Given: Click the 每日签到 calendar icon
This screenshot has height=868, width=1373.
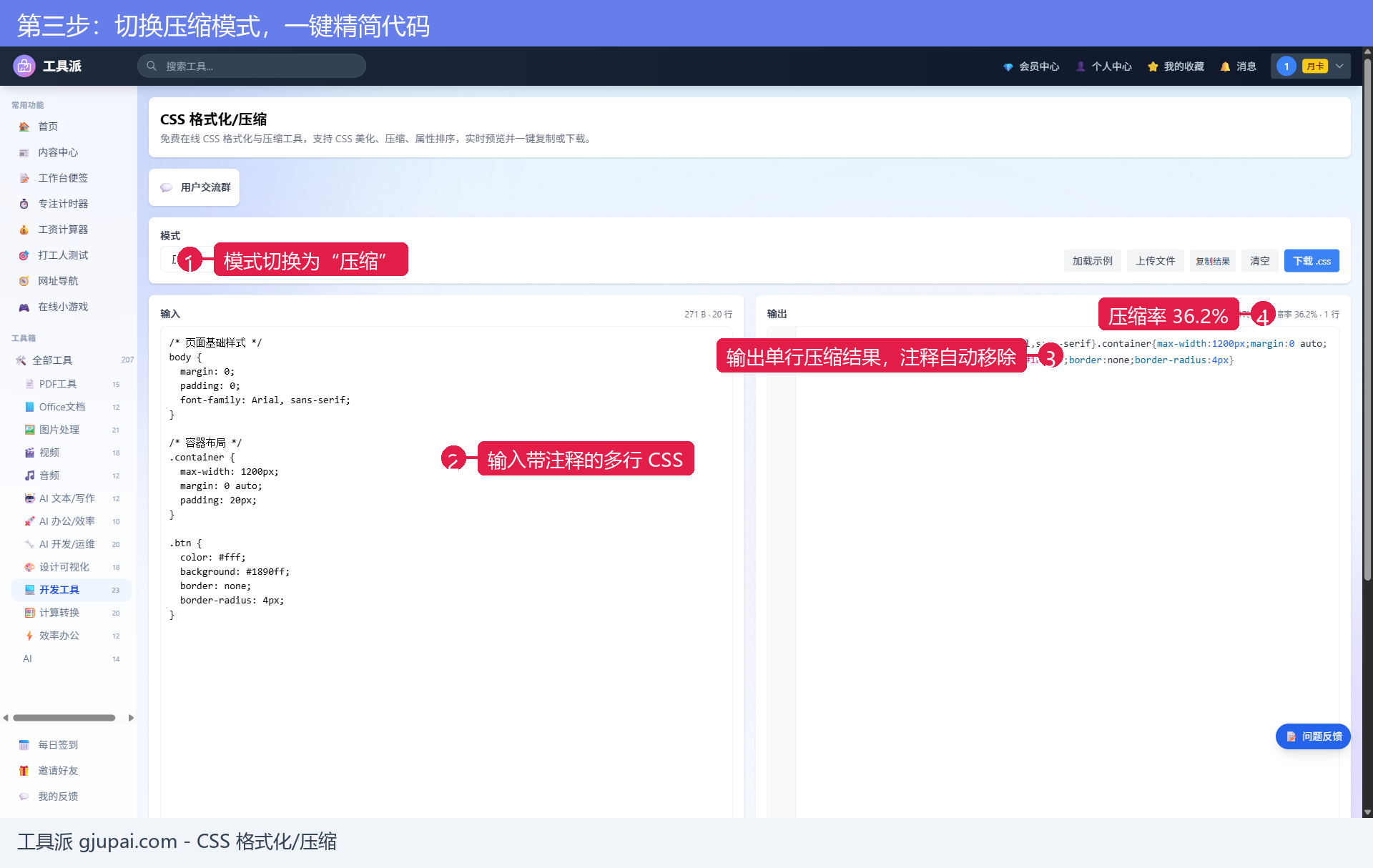Looking at the screenshot, I should [x=24, y=745].
